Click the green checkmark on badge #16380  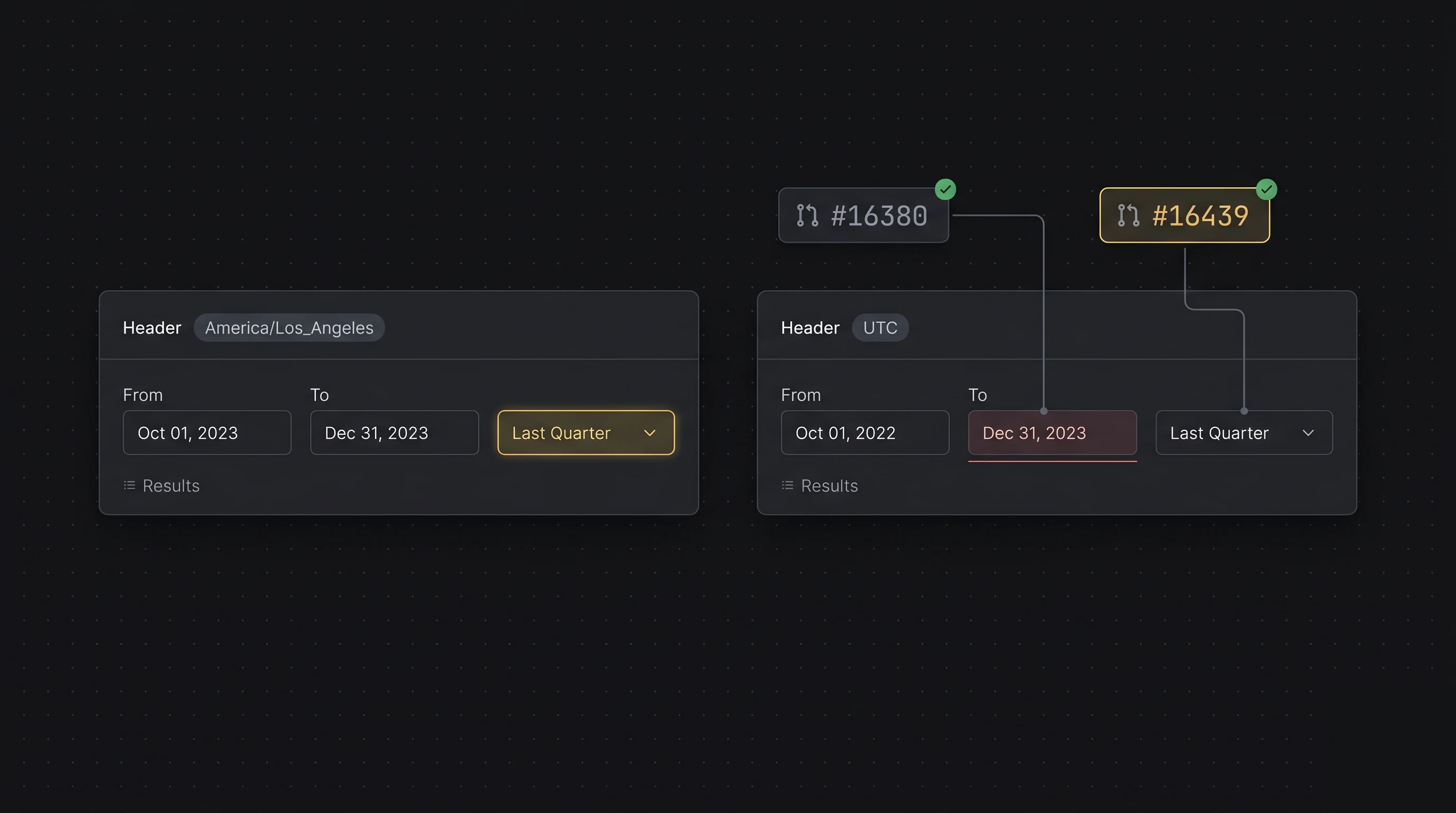click(x=945, y=189)
